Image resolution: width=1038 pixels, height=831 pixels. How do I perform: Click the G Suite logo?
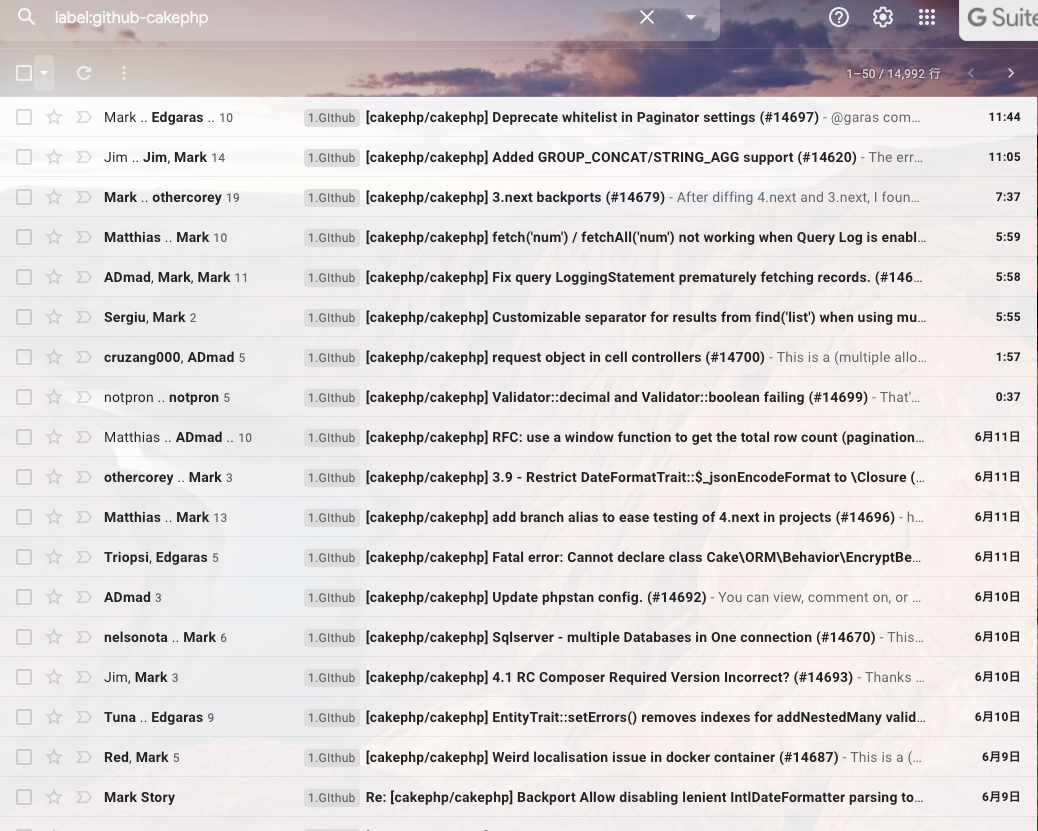pyautogui.click(x=1002, y=17)
